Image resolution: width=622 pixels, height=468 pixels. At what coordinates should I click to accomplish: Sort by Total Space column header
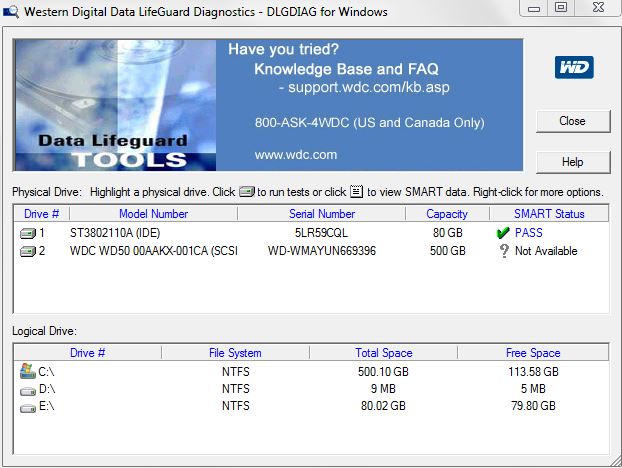pyautogui.click(x=384, y=353)
